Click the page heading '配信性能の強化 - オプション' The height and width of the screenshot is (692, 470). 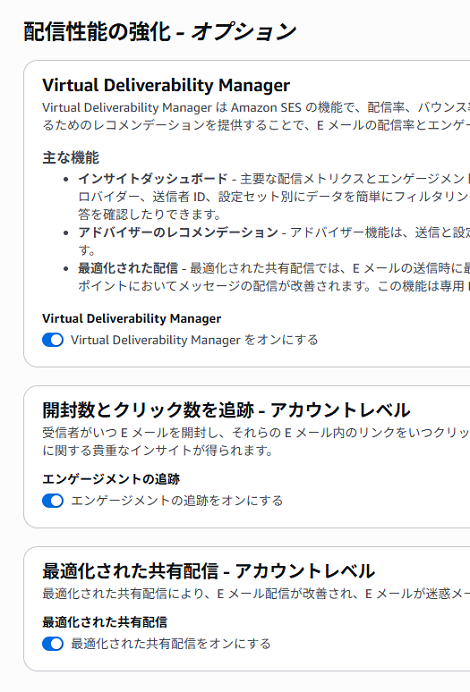(160, 32)
